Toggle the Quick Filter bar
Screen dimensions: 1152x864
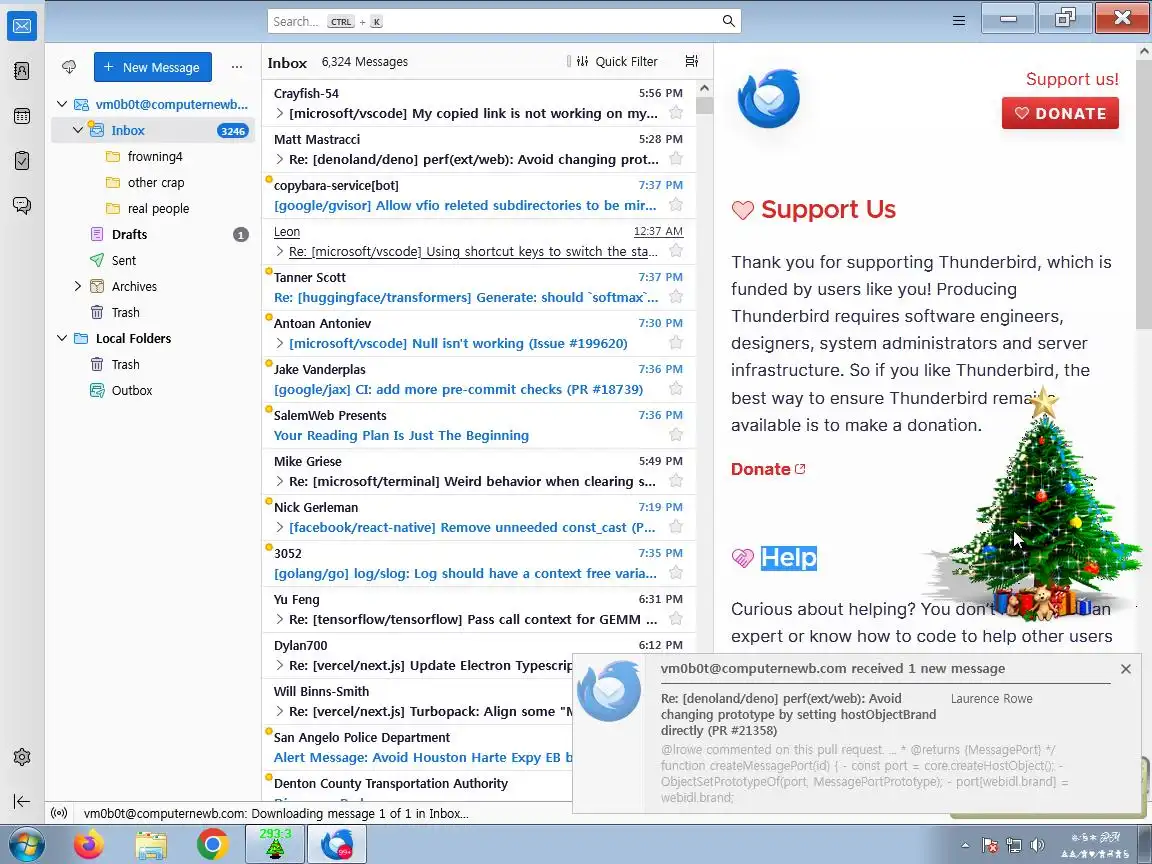click(x=616, y=62)
